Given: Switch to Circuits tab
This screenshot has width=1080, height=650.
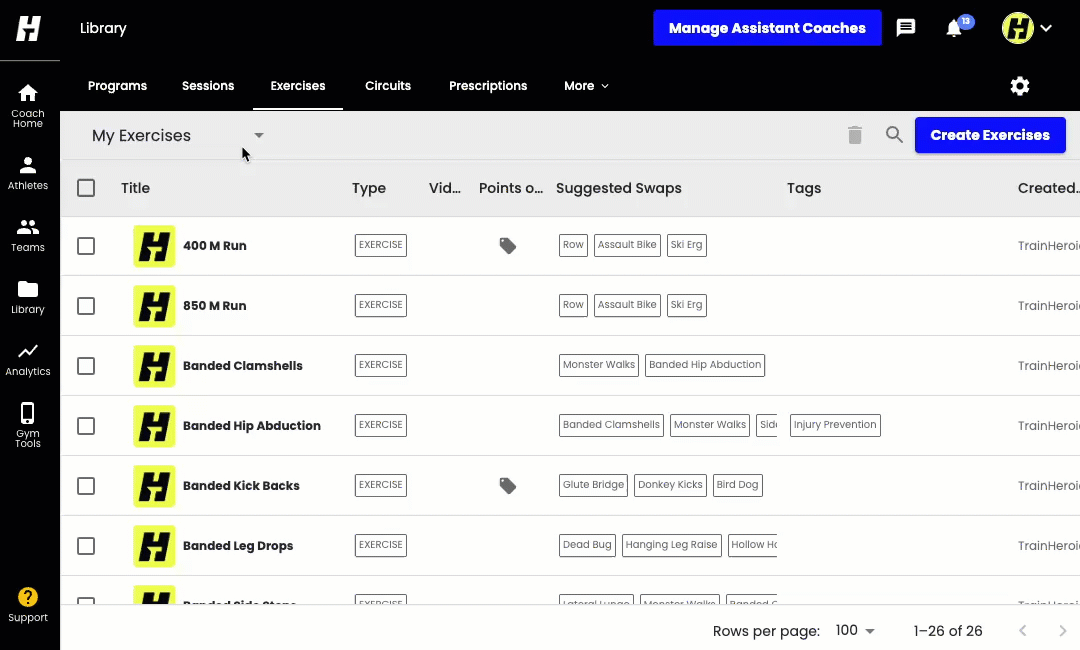Looking at the screenshot, I should (x=388, y=86).
